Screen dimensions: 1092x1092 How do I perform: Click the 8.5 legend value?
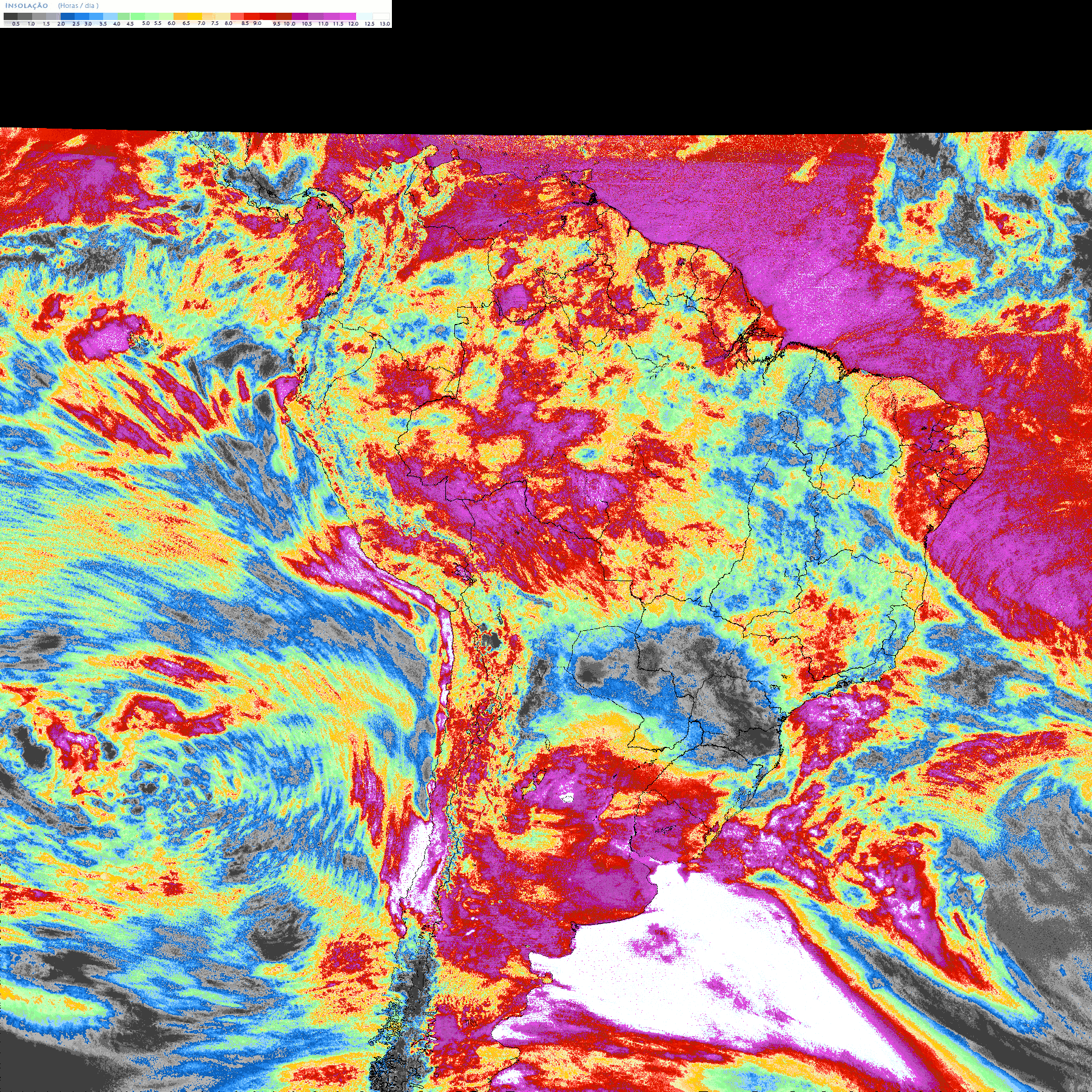tap(245, 23)
